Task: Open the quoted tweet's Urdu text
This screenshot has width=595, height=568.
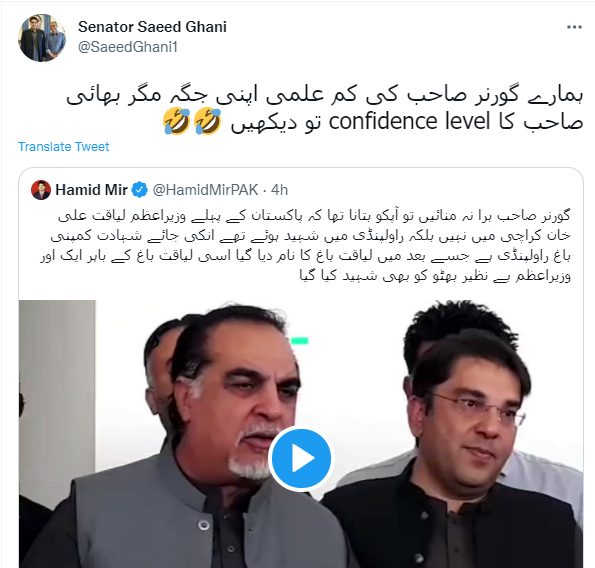Action: (x=306, y=245)
